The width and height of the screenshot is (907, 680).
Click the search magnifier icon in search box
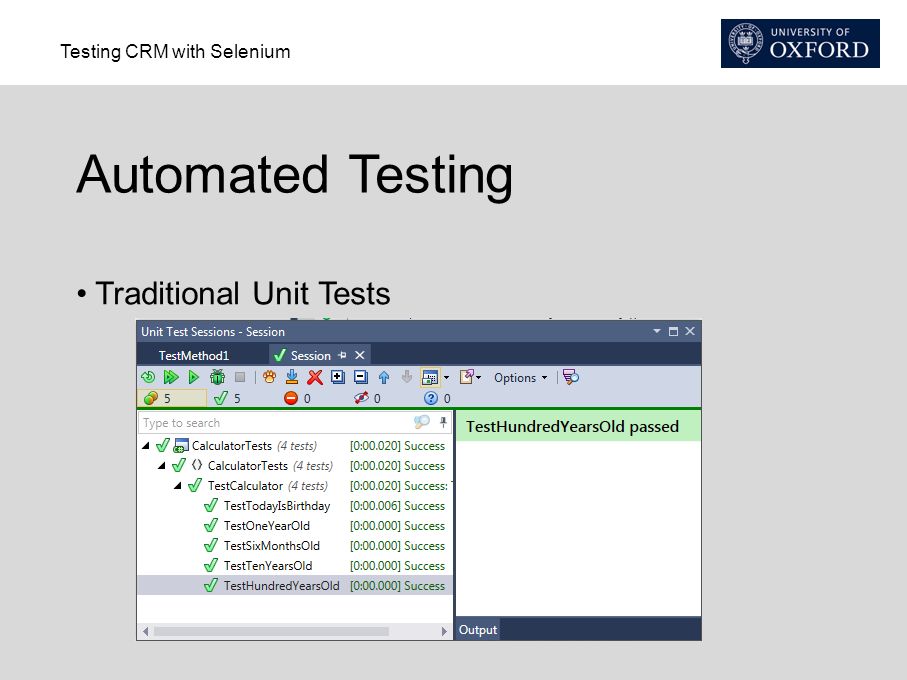click(422, 422)
